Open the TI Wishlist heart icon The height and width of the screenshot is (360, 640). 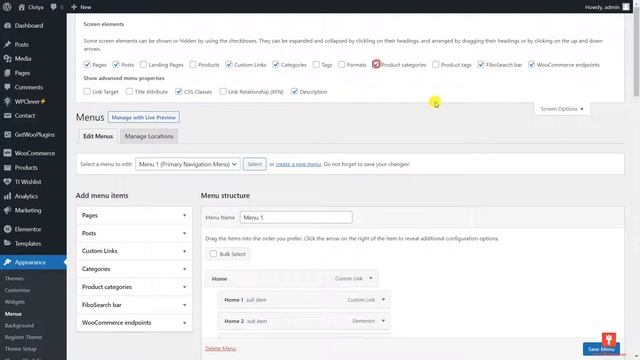pyautogui.click(x=7, y=182)
